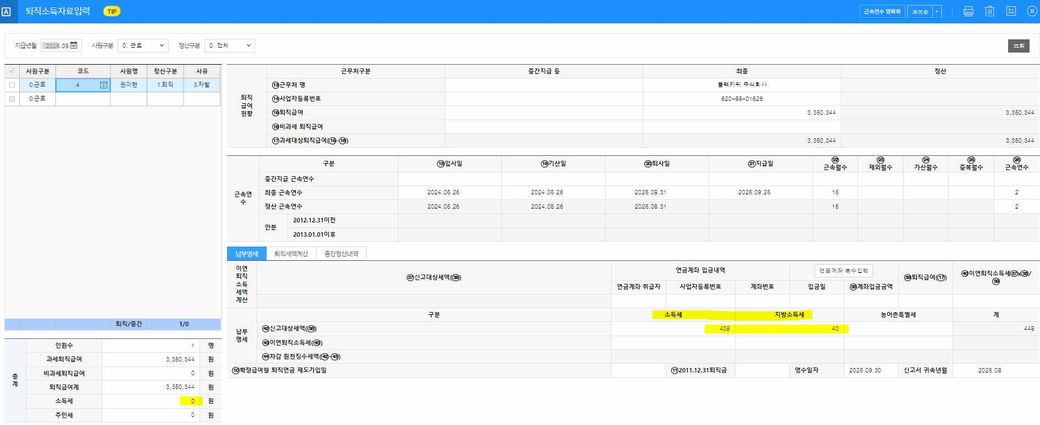Switch to the 중간정산내역 tab
1040x425 pixels.
[x=341, y=254]
